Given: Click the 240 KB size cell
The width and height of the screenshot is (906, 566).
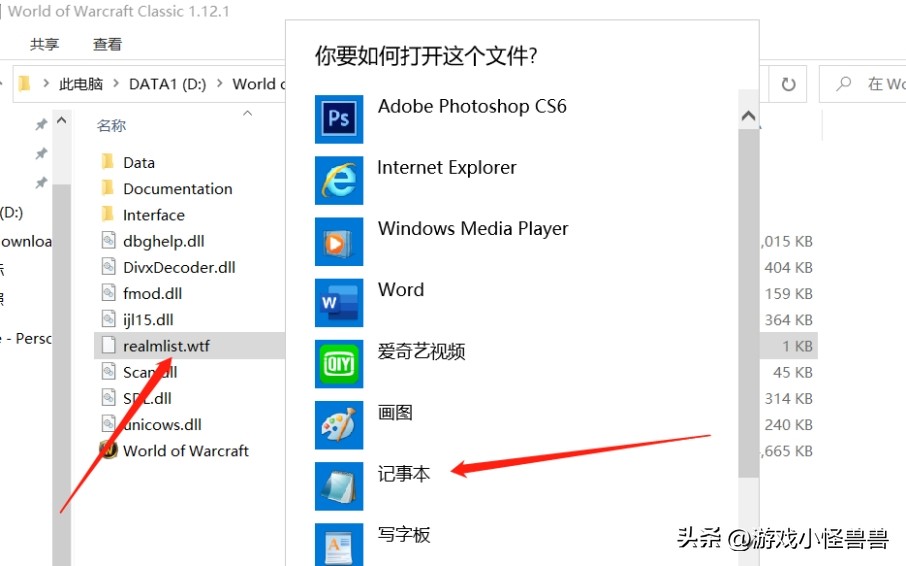Looking at the screenshot, I should tap(789, 424).
